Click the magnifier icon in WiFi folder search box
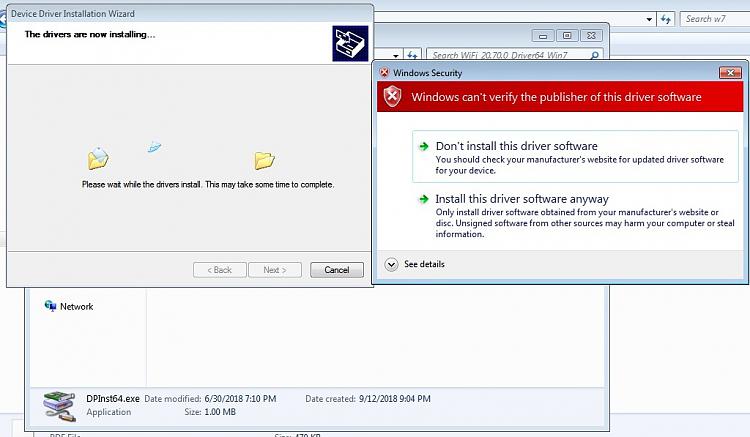Screen dimensions: 750x437 (595, 55)
